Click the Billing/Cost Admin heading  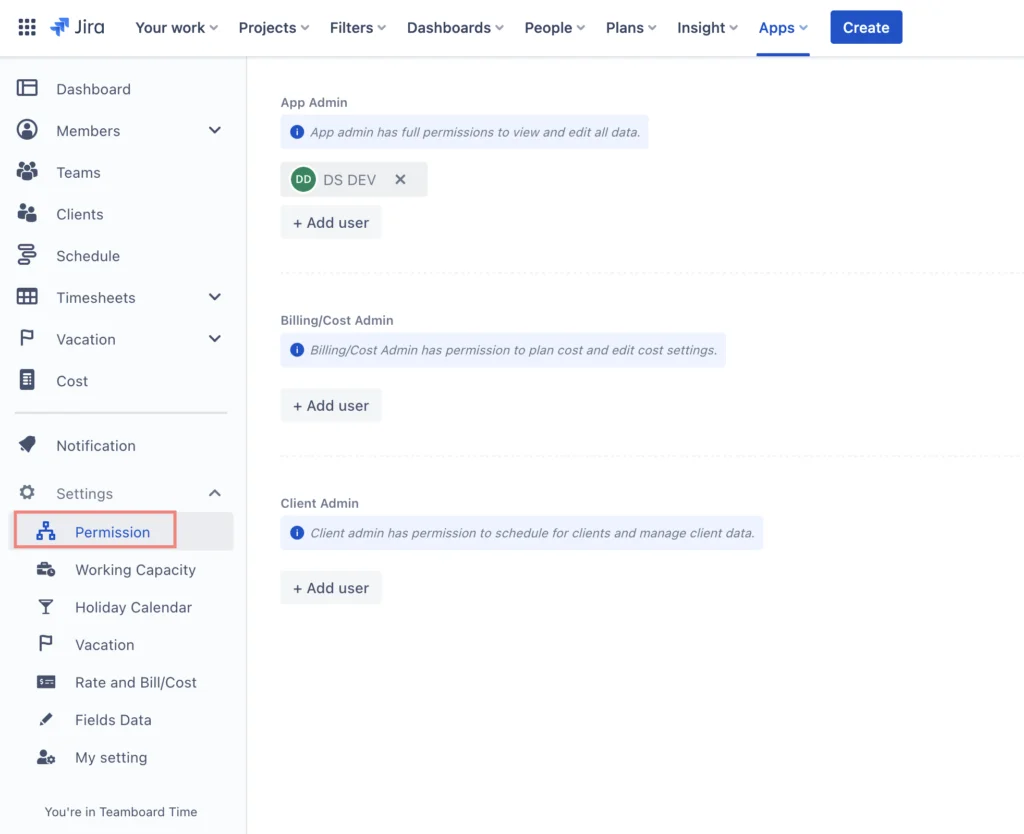pos(337,320)
